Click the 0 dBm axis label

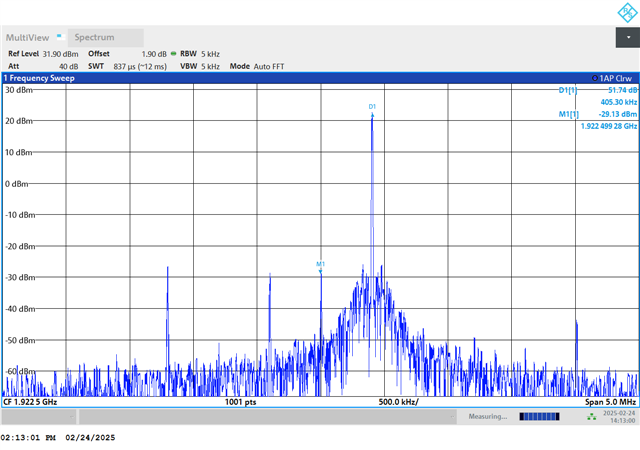pos(16,184)
